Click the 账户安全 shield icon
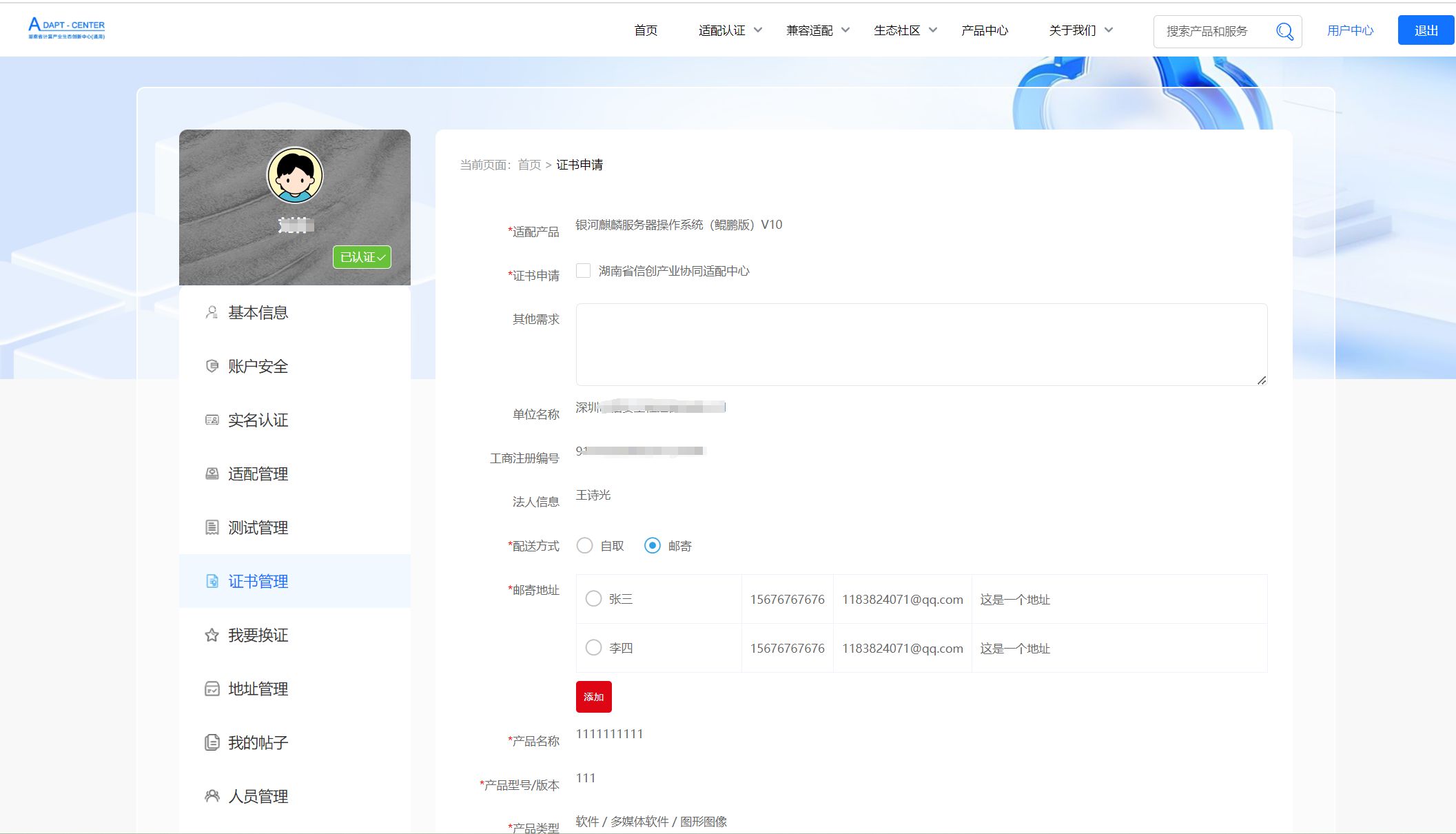The width and height of the screenshot is (1456, 834). pos(212,366)
